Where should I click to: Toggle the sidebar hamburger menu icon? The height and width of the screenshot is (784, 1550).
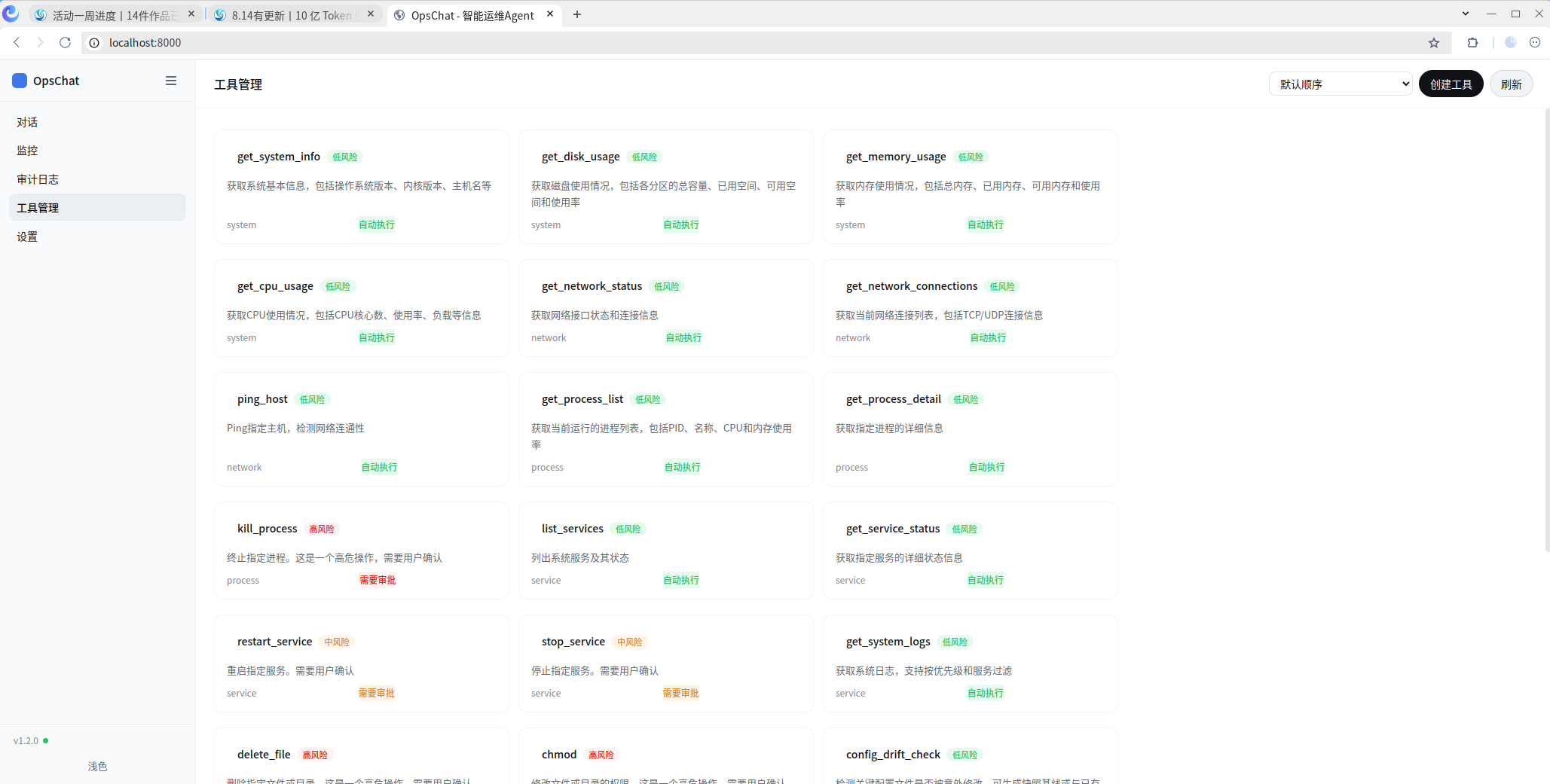tap(171, 81)
